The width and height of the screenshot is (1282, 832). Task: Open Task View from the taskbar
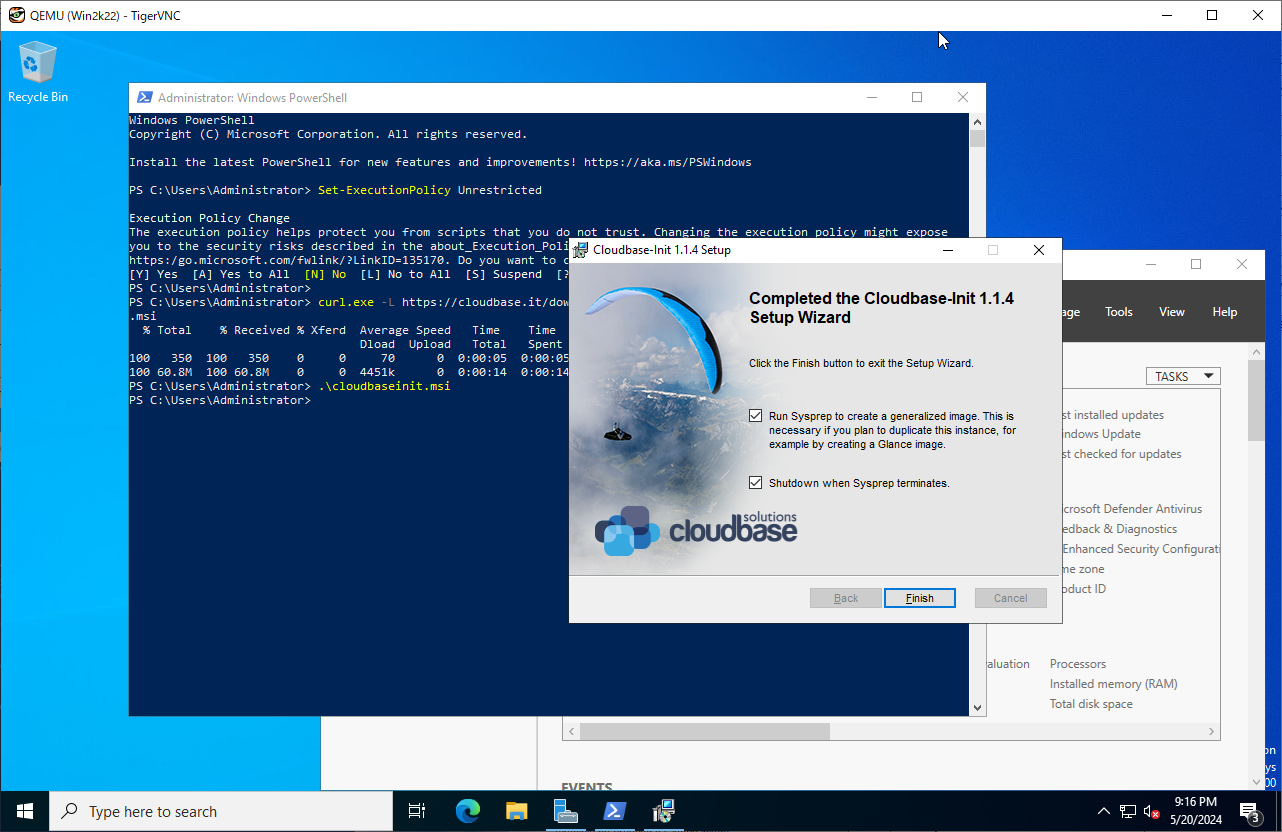pos(417,811)
